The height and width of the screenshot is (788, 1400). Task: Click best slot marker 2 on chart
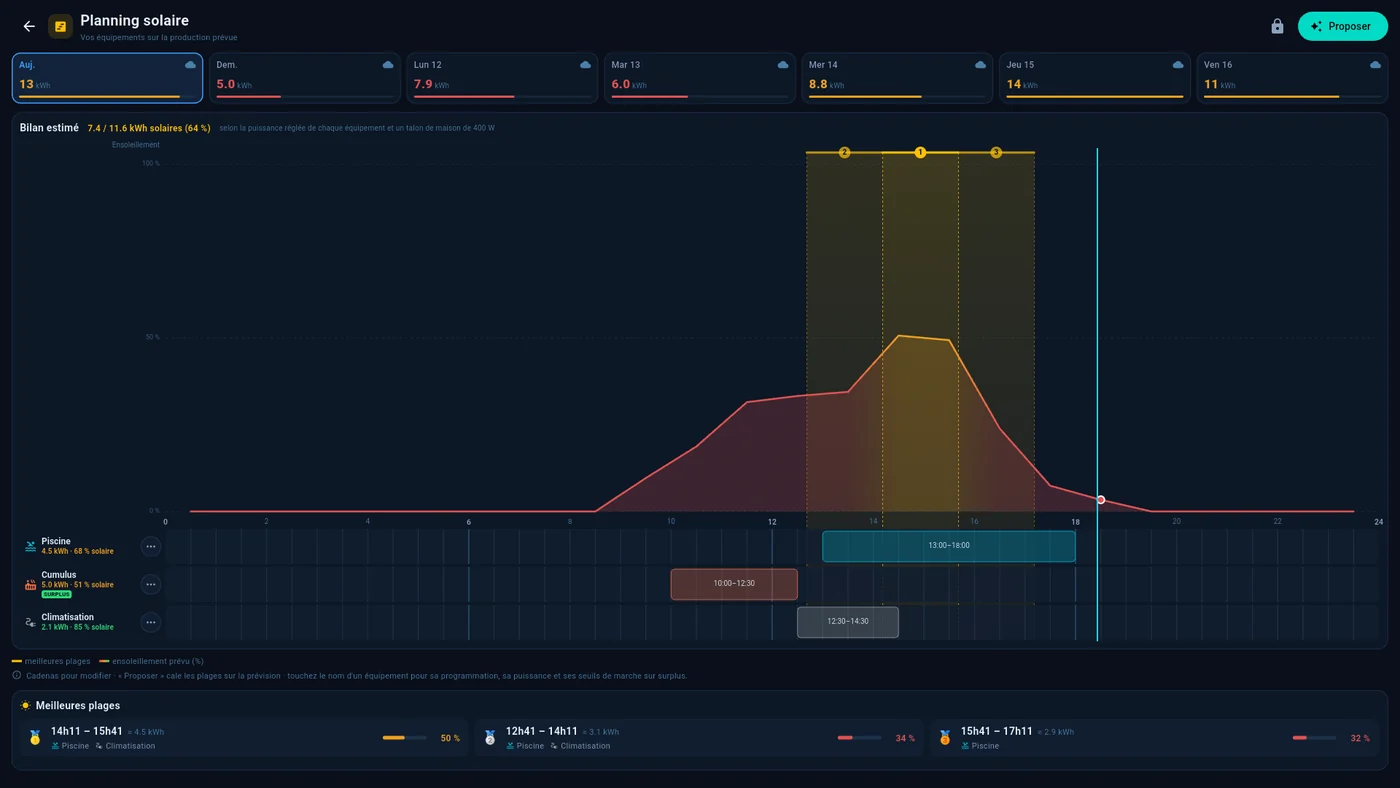click(x=844, y=153)
